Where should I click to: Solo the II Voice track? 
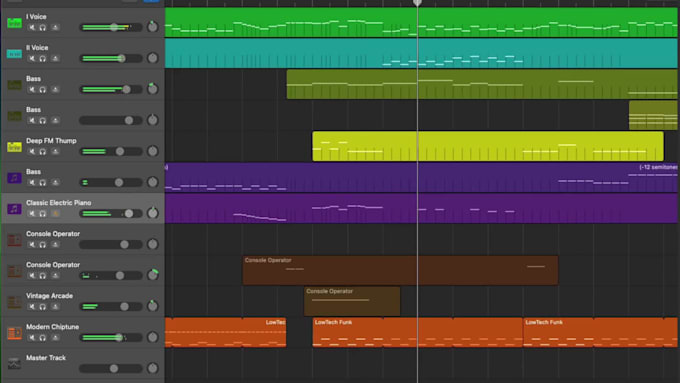[x=43, y=59]
